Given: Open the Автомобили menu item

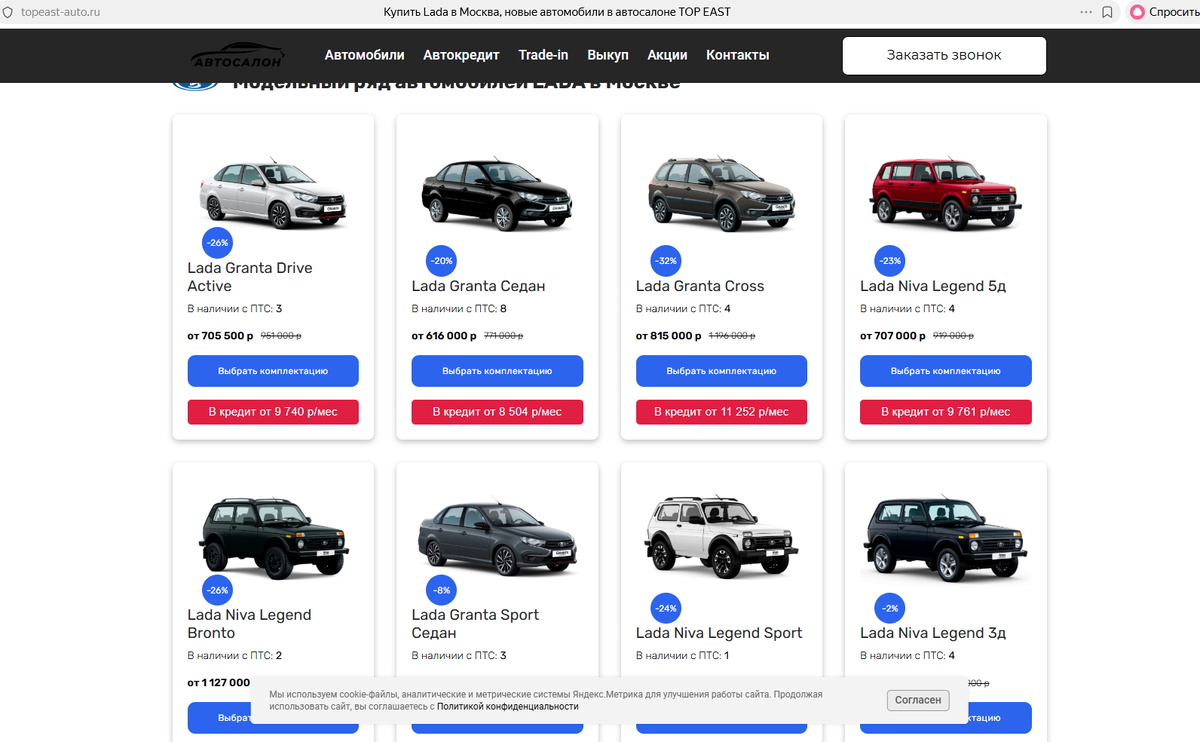Looking at the screenshot, I should coord(364,55).
